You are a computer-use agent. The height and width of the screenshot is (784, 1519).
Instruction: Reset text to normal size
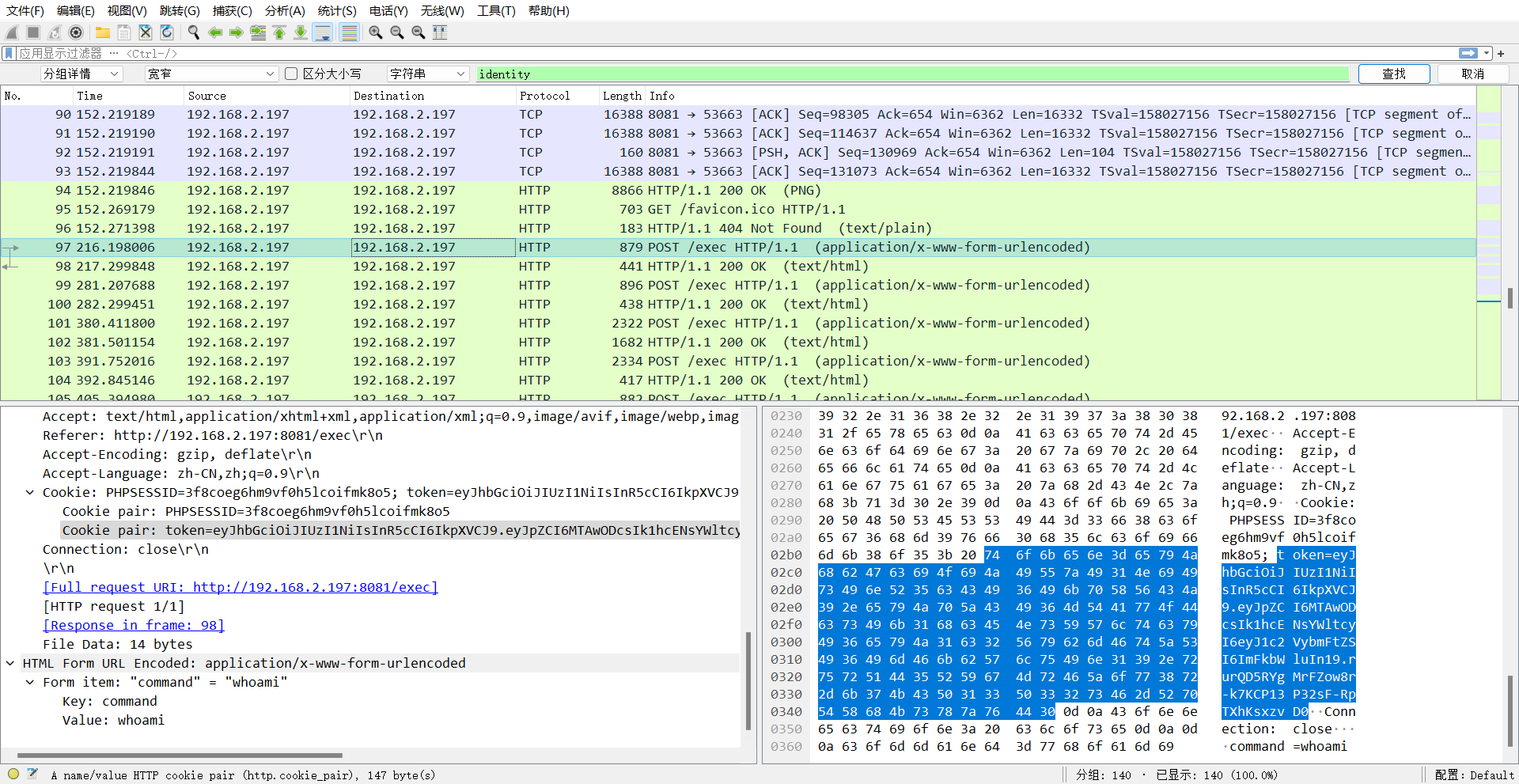point(419,32)
